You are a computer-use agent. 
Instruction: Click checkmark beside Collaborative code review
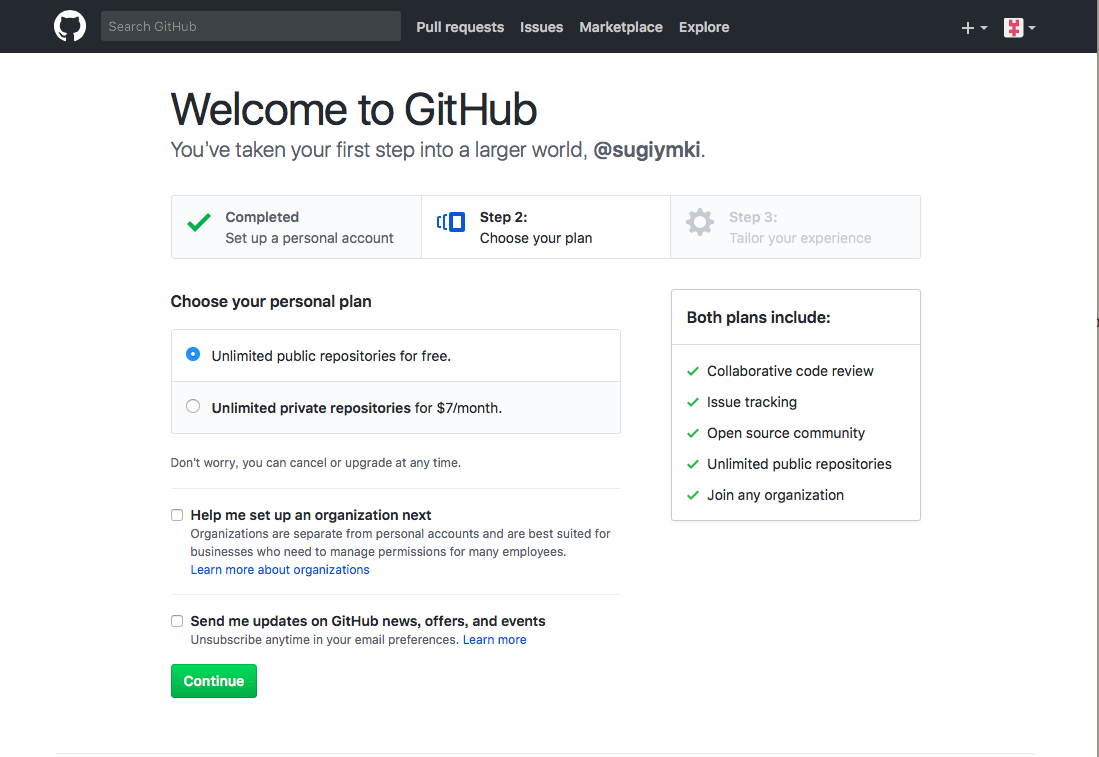692,371
